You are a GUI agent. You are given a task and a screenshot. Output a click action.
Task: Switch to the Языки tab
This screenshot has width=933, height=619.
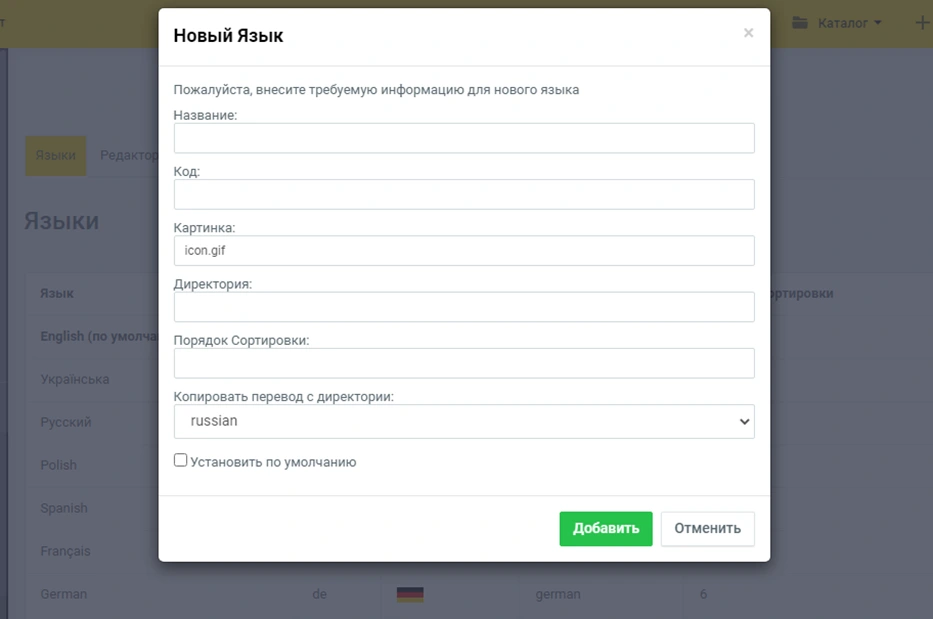pyautogui.click(x=56, y=156)
